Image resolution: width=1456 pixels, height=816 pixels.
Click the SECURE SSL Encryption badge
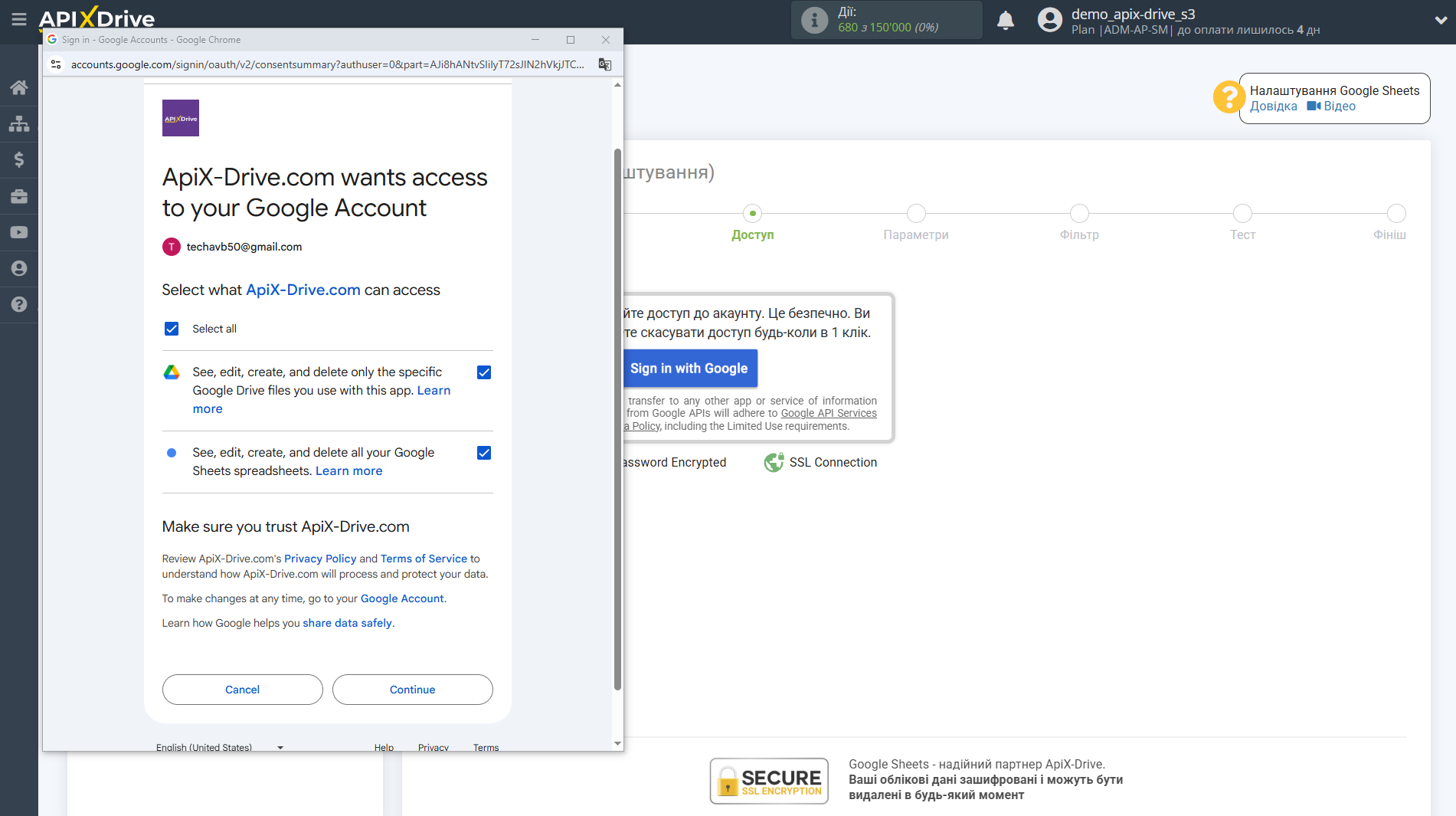769,781
